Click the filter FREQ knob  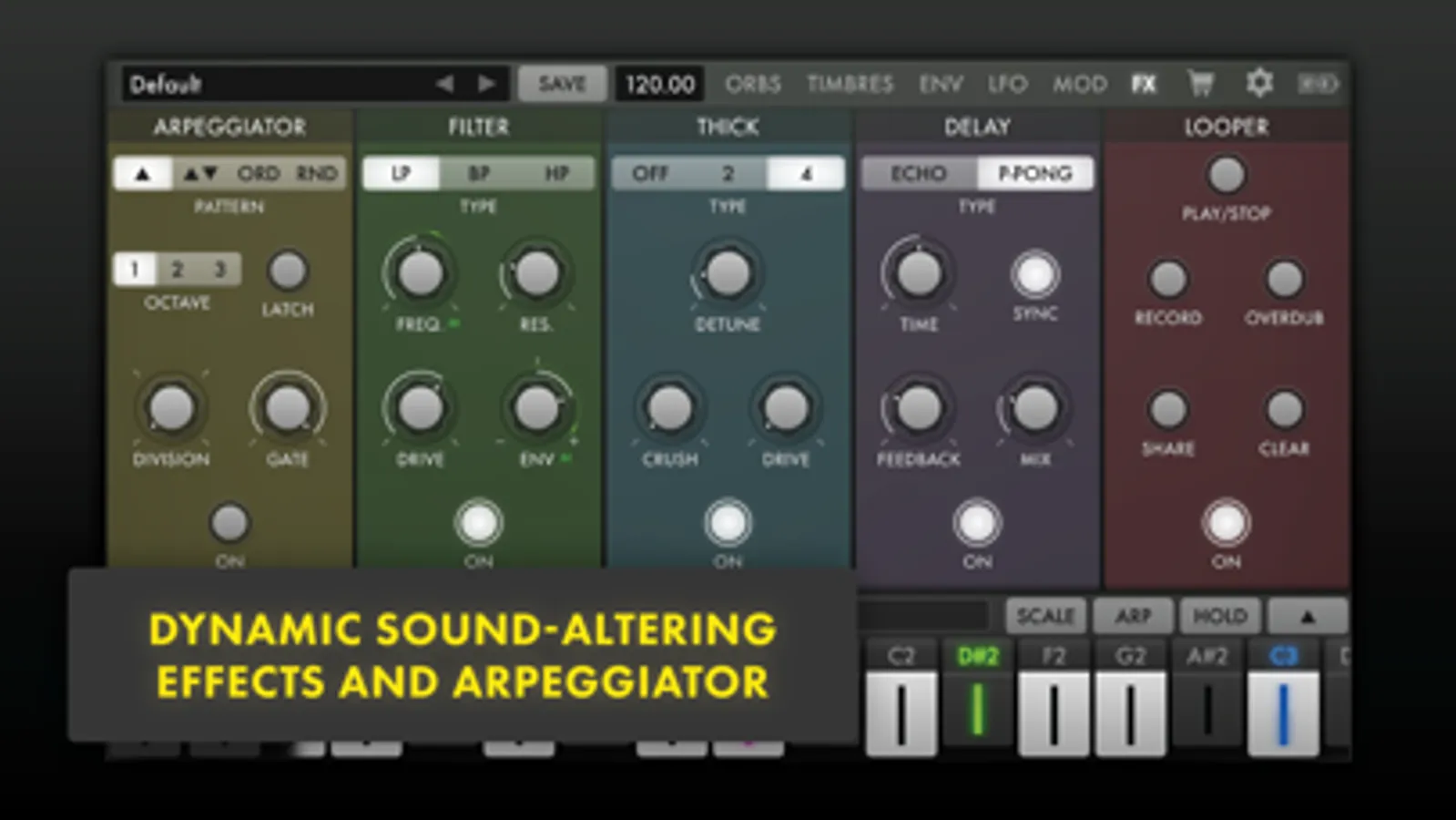[420, 272]
